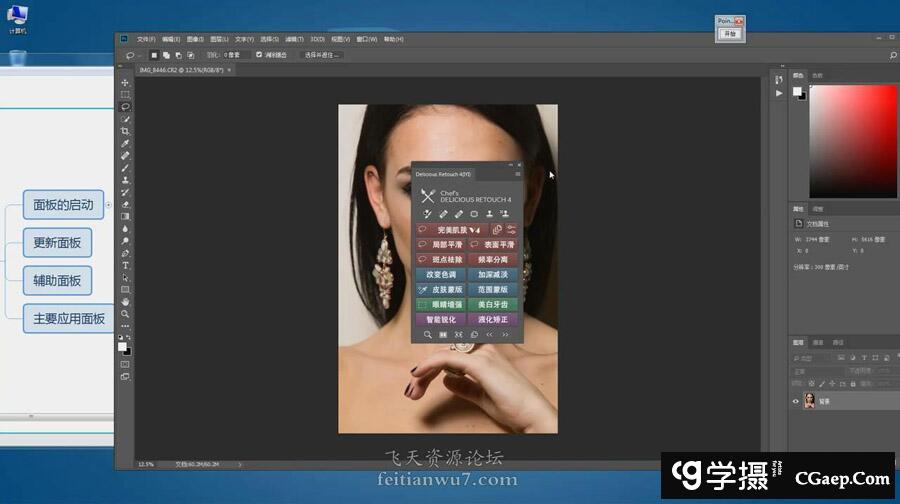Select the Move tool in the toolbar

tap(125, 83)
